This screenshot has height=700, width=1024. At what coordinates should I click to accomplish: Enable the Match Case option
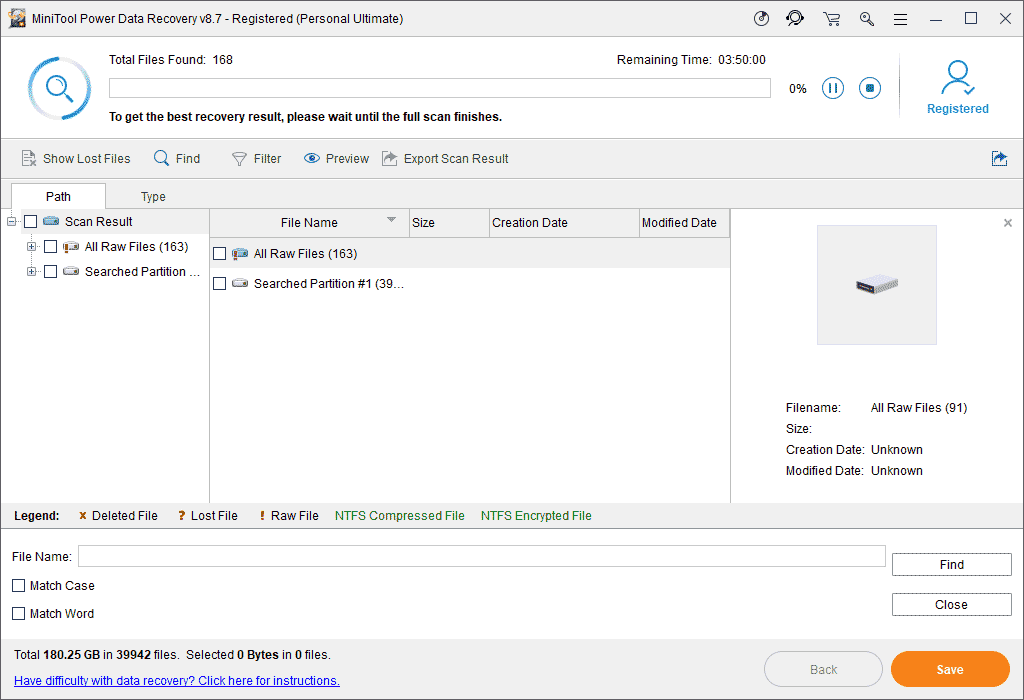(x=18, y=585)
